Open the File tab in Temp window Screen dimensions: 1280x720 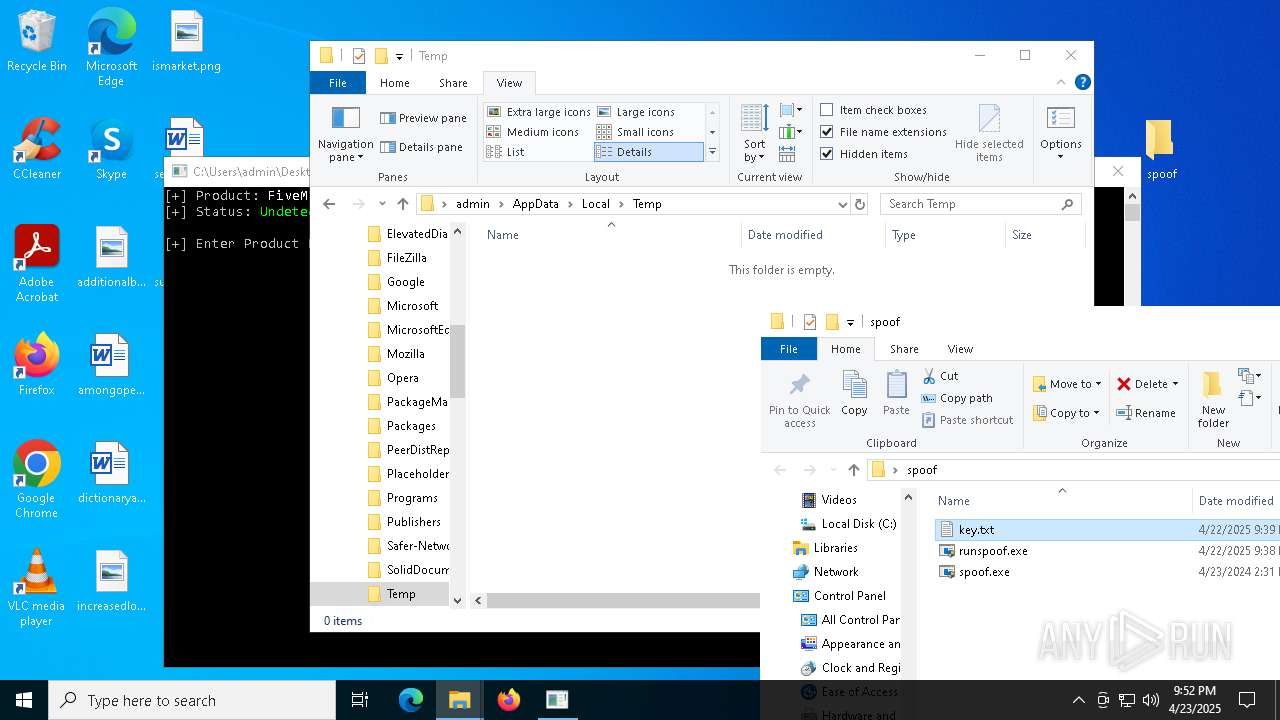338,83
